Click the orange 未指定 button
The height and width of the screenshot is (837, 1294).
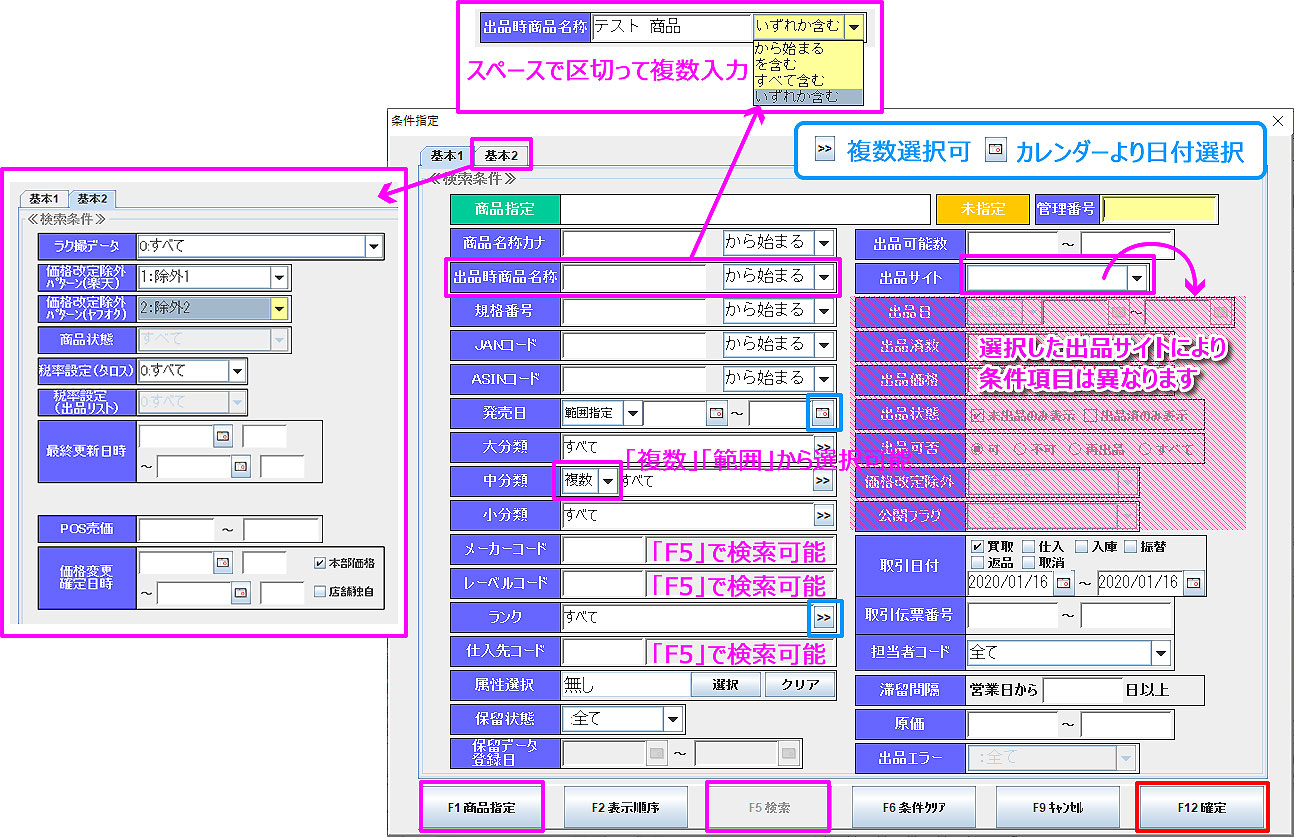tap(982, 209)
